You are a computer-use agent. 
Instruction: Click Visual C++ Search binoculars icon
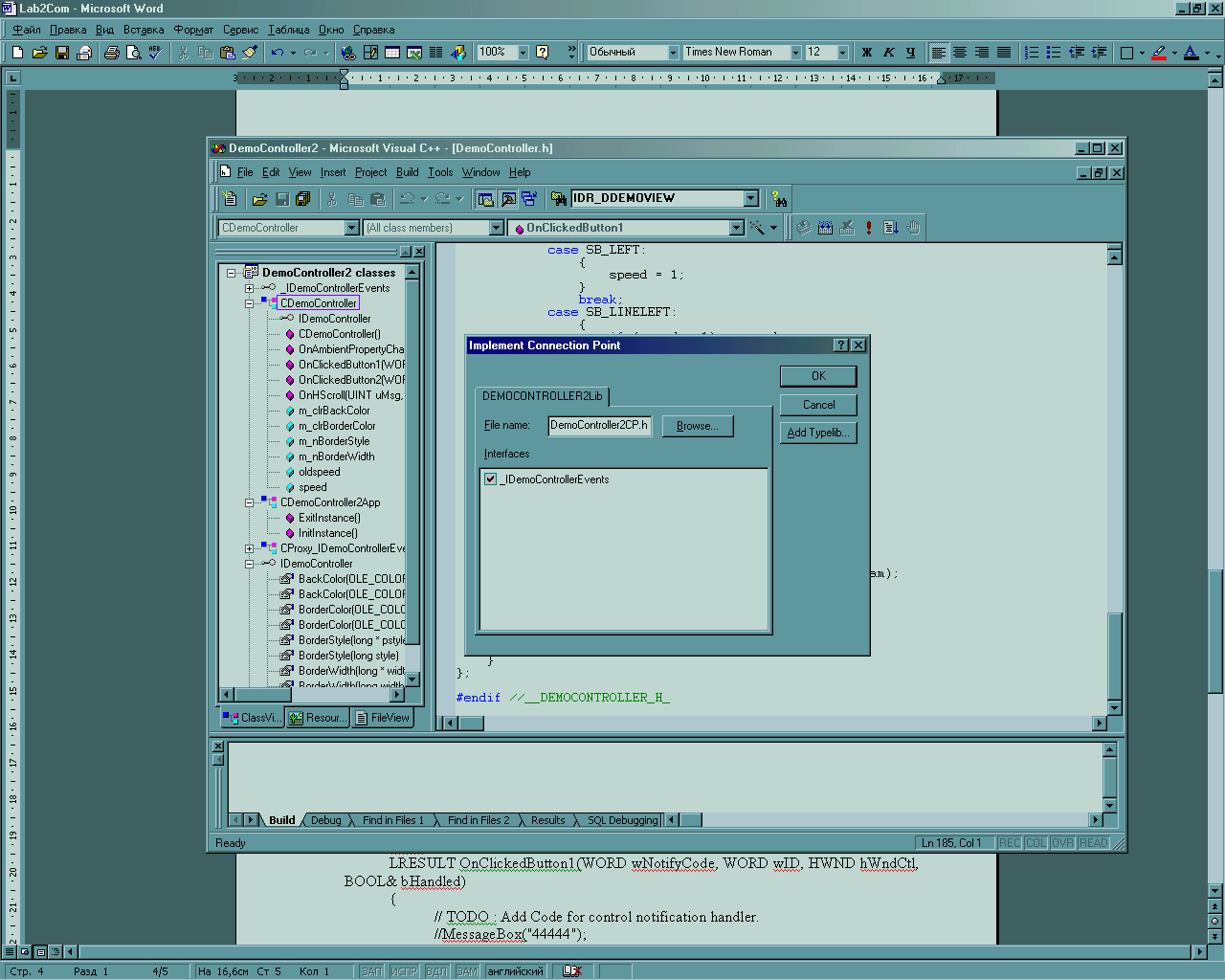pos(779,199)
